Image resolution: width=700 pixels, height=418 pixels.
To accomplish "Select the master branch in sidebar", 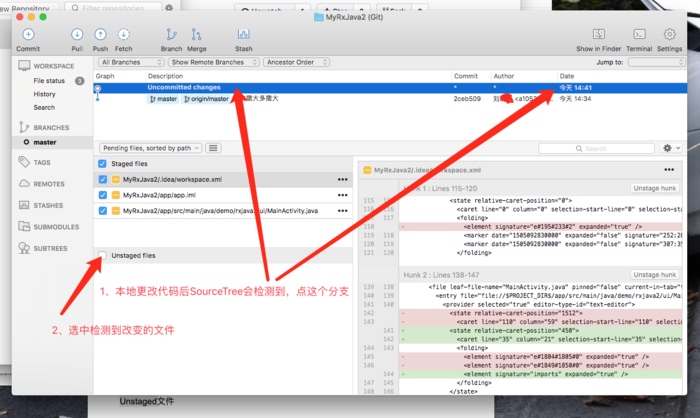I will [45, 142].
